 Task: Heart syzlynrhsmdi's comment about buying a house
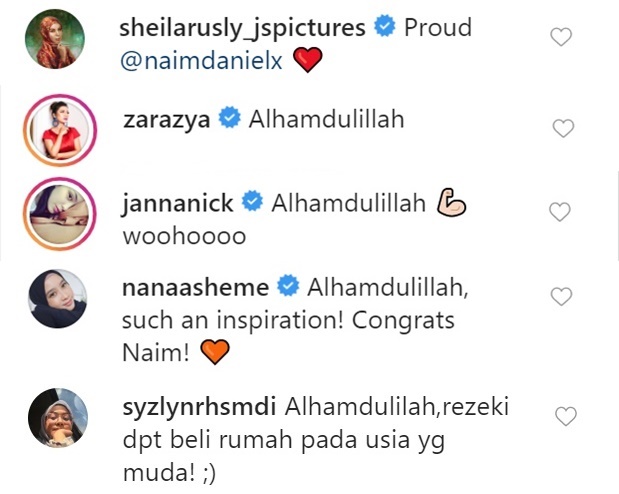coord(566,416)
